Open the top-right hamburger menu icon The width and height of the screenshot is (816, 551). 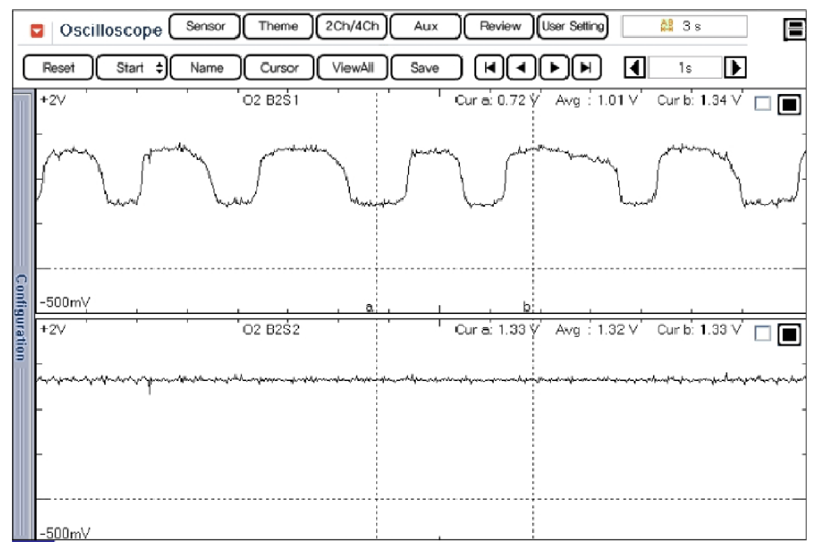(796, 29)
